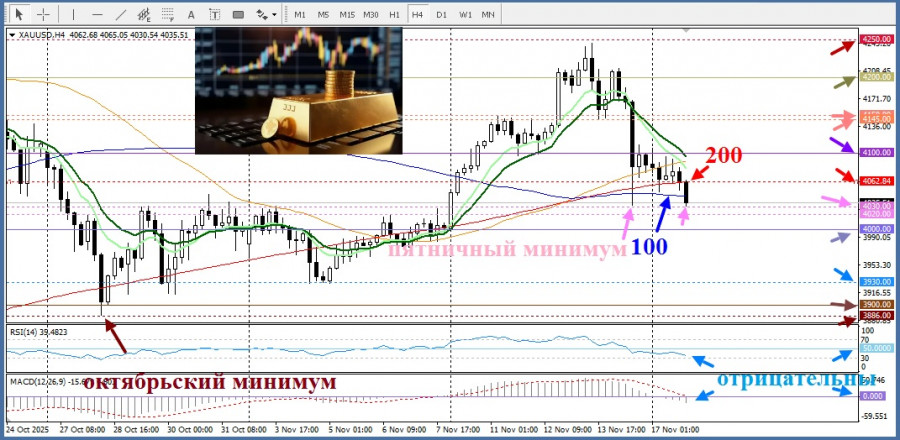Choose the horizontal line drawing tool
This screenshot has width=900, height=440.
click(x=96, y=15)
